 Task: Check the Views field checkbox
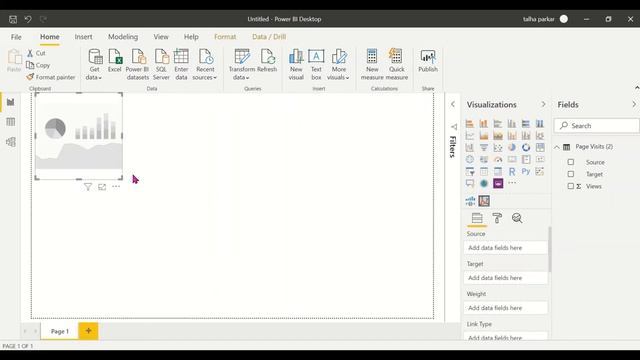point(571,186)
